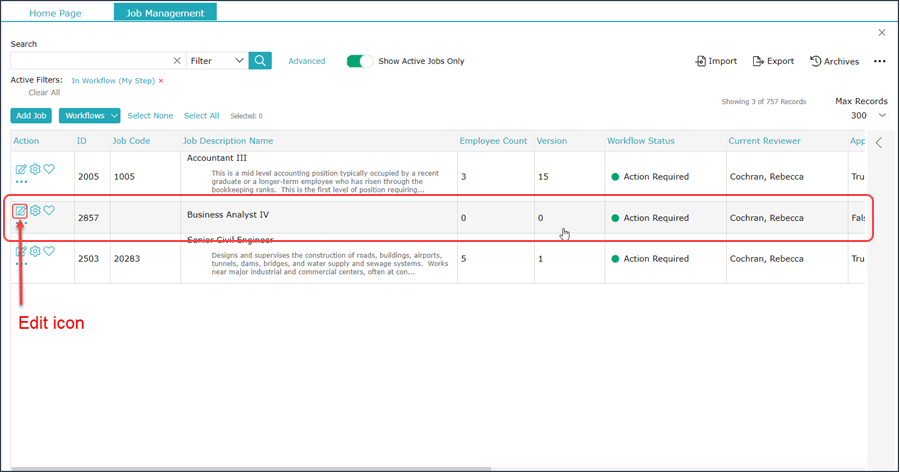Remove the In Workflow (My Step) filter
The width and height of the screenshot is (900, 472).
161,80
